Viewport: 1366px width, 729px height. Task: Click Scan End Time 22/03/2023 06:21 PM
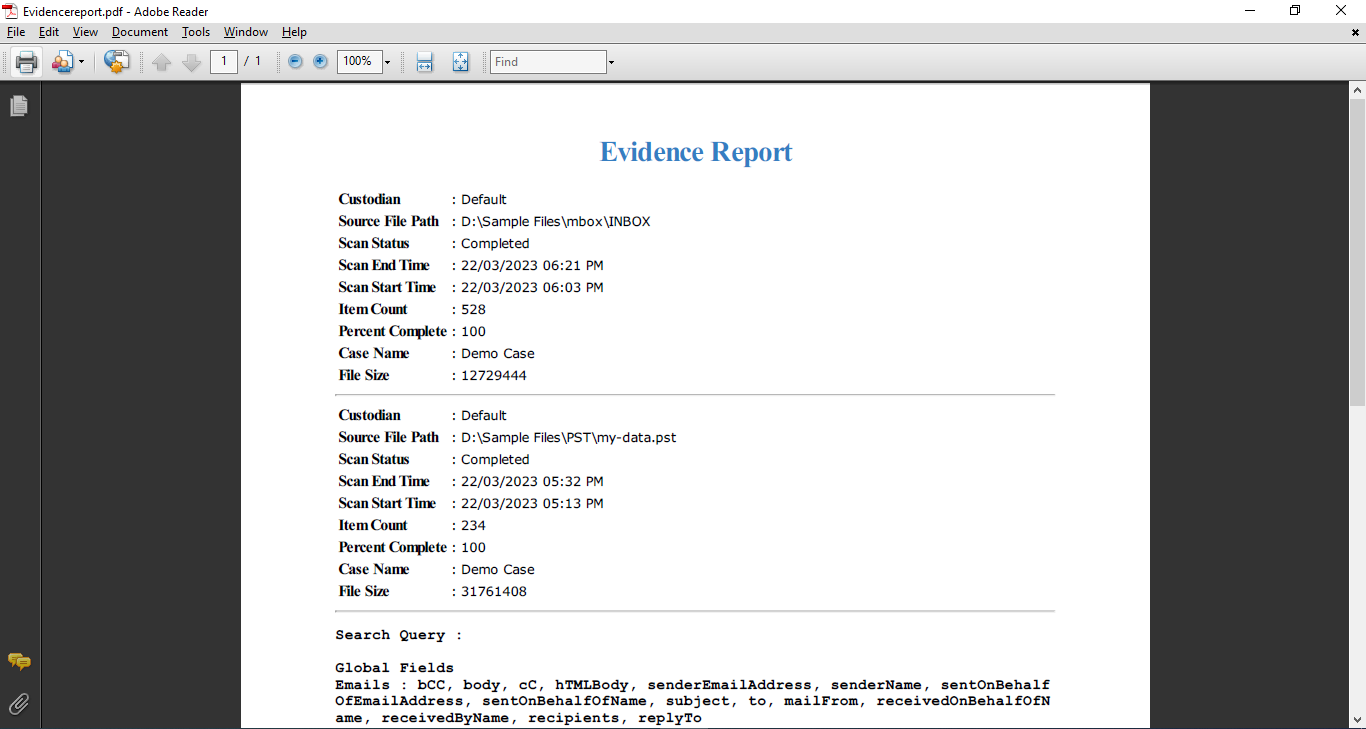click(x=532, y=266)
